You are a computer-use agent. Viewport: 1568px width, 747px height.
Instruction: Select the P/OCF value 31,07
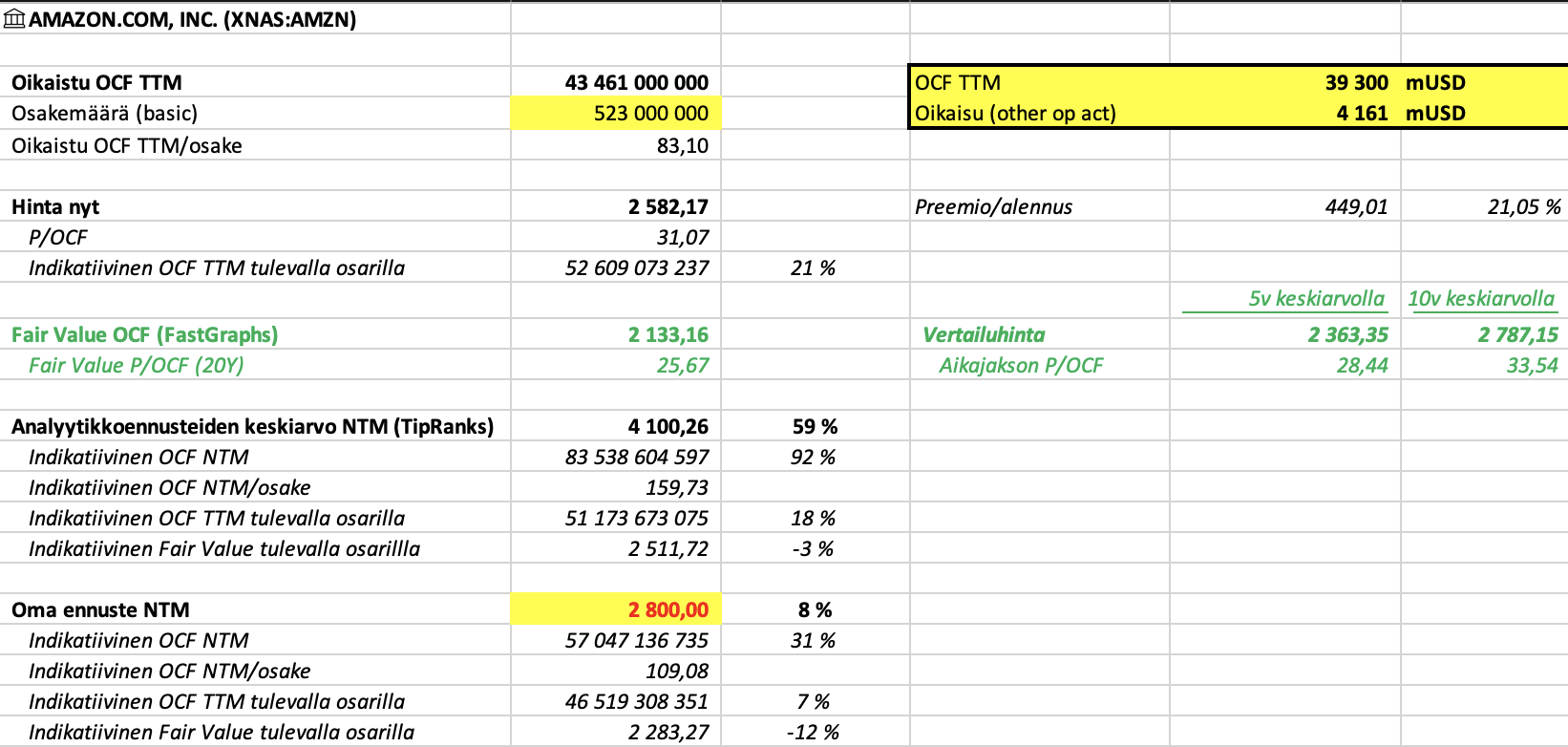682,238
